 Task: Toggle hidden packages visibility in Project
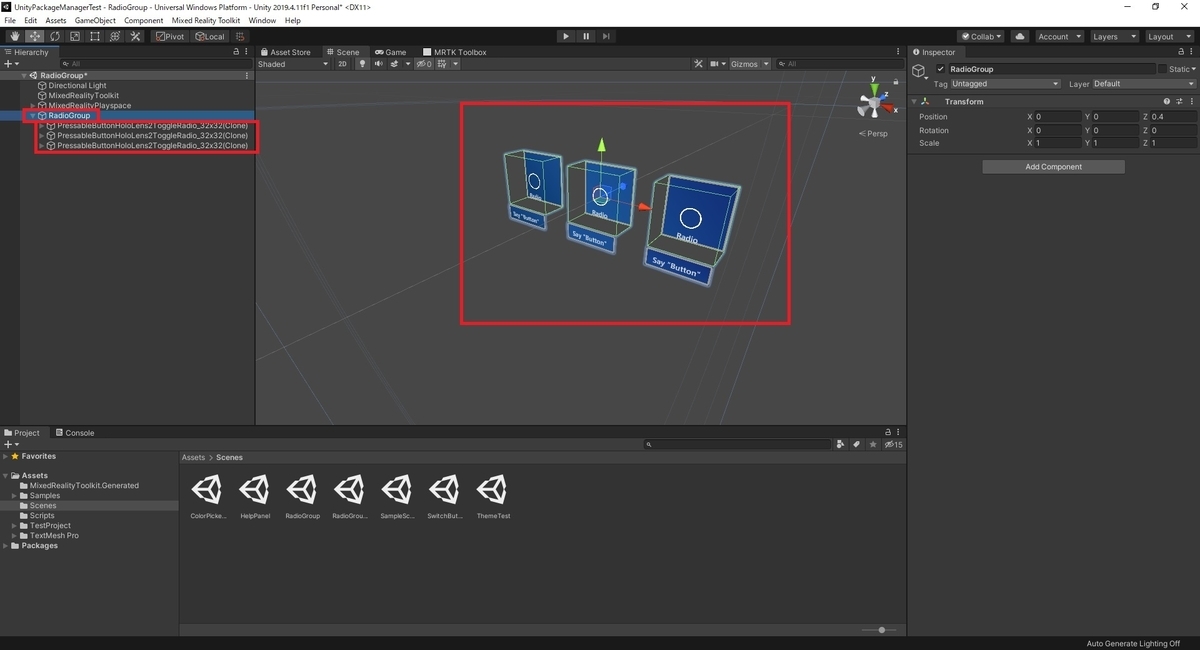(x=893, y=444)
